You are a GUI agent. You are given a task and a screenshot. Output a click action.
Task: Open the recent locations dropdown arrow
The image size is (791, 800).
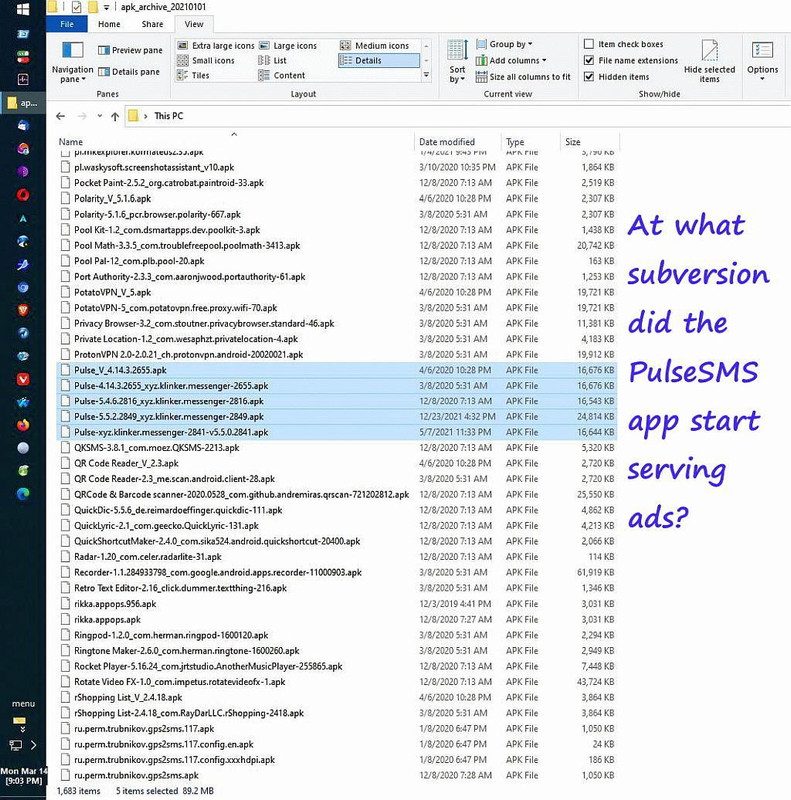tap(100, 116)
